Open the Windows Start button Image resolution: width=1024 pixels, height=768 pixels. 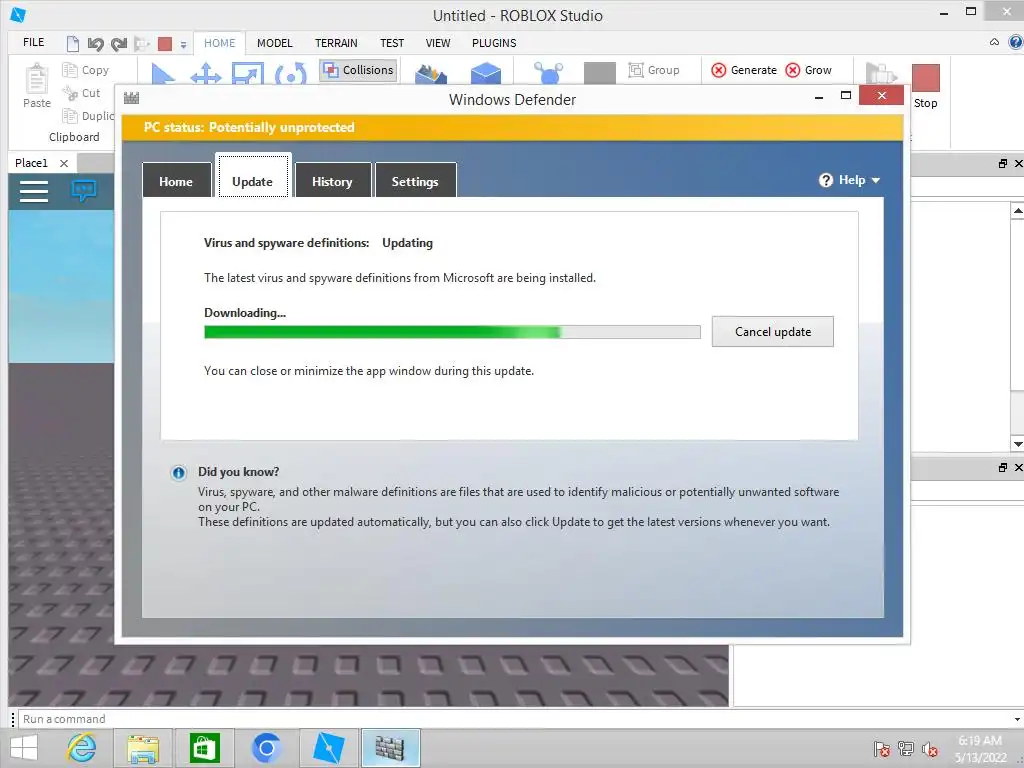click(24, 748)
